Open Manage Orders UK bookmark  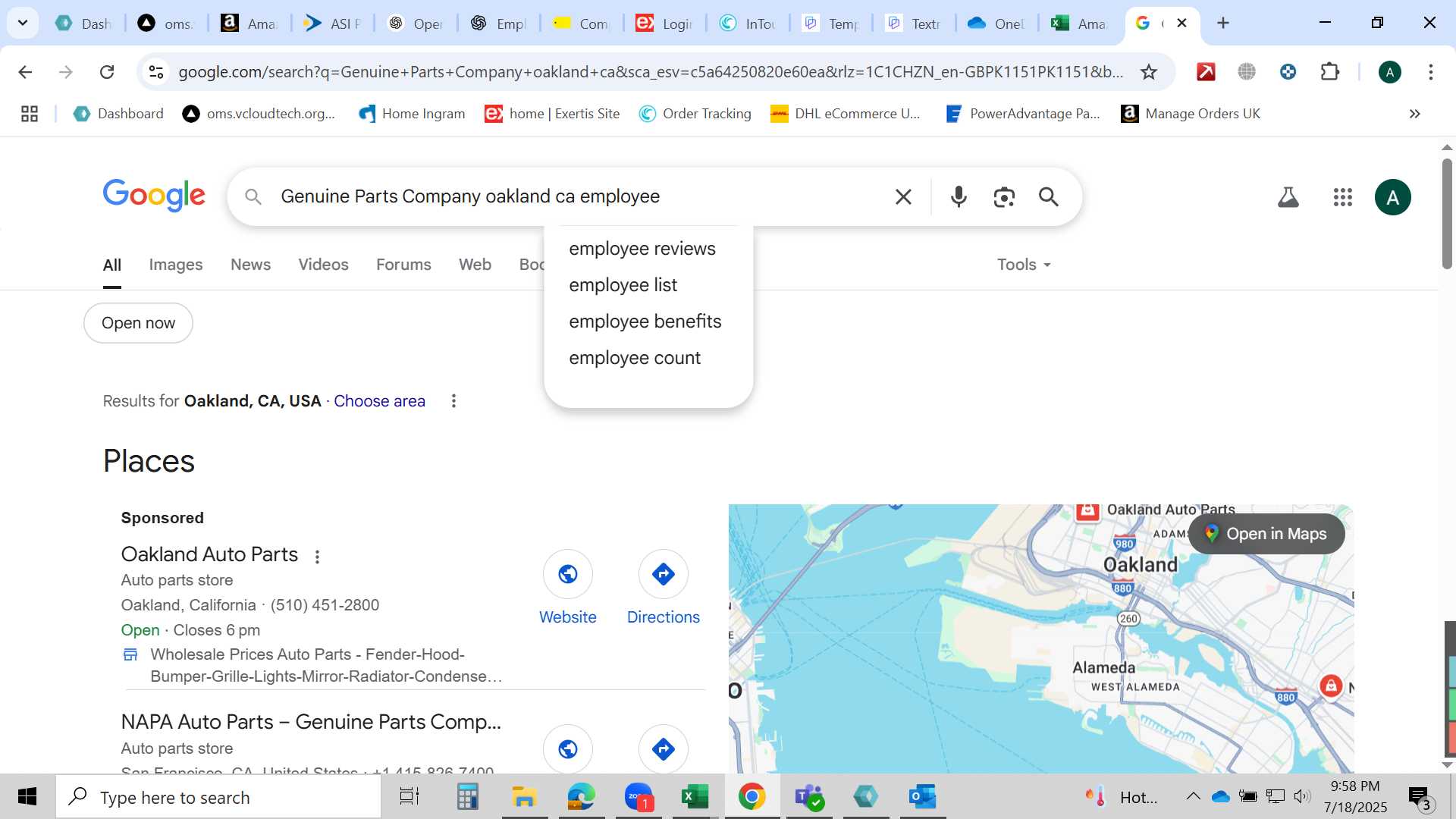point(1191,114)
